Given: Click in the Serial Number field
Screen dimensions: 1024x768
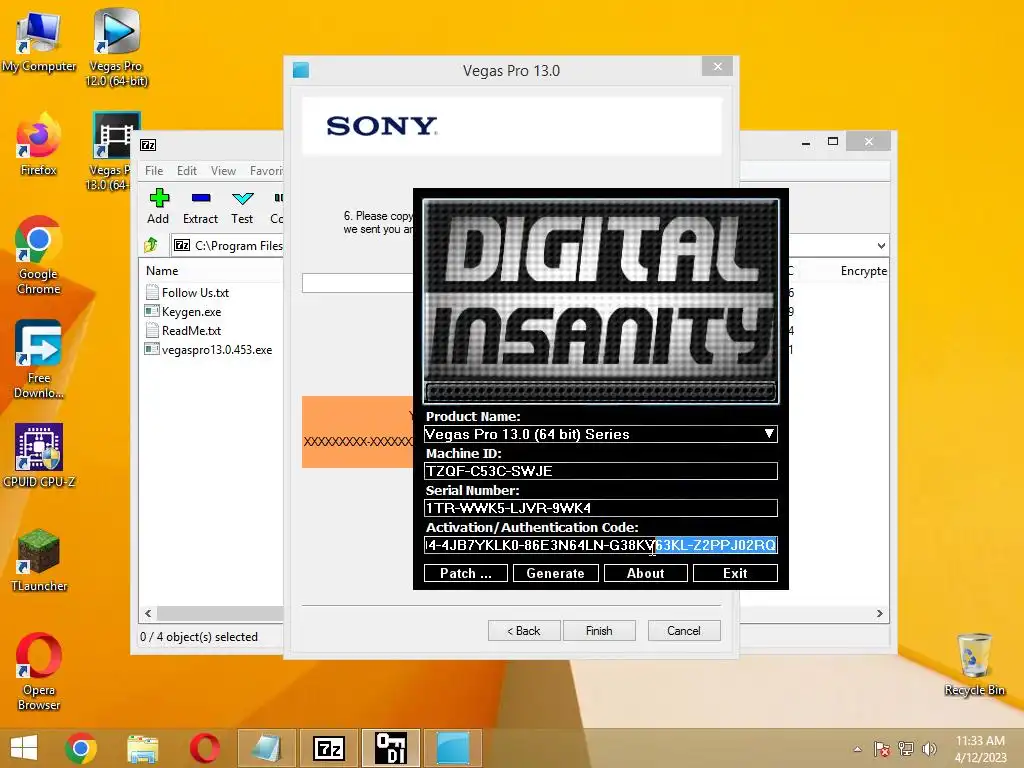Looking at the screenshot, I should point(601,508).
